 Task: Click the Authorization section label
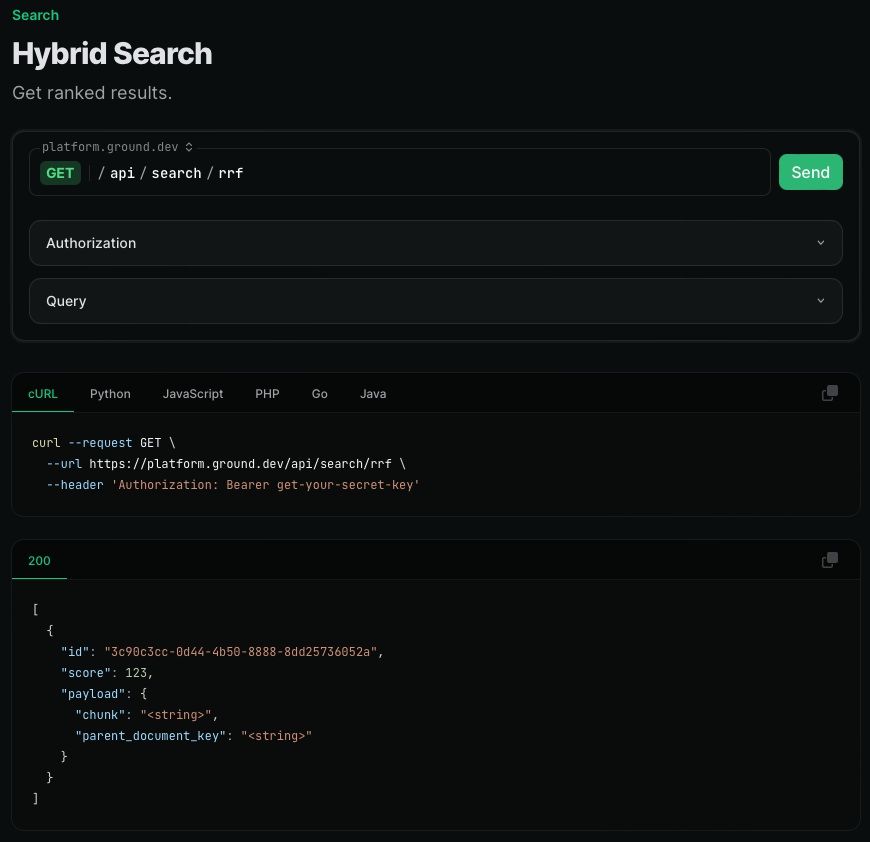click(91, 243)
